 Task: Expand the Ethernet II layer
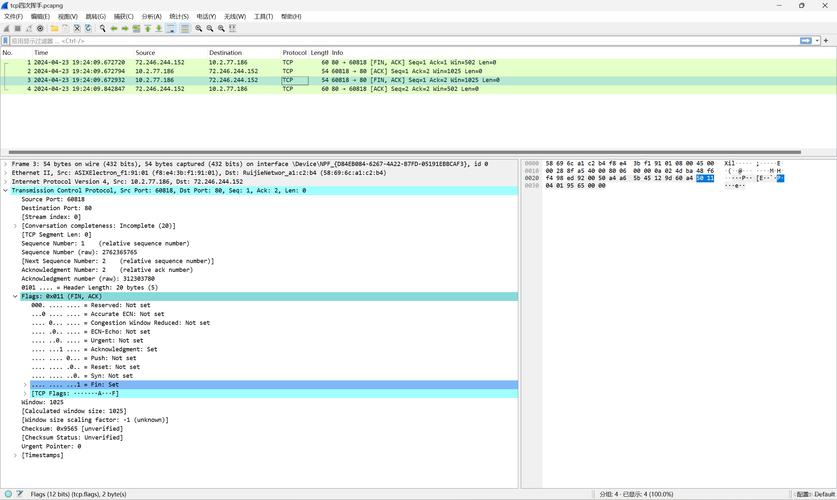click(x=6, y=173)
